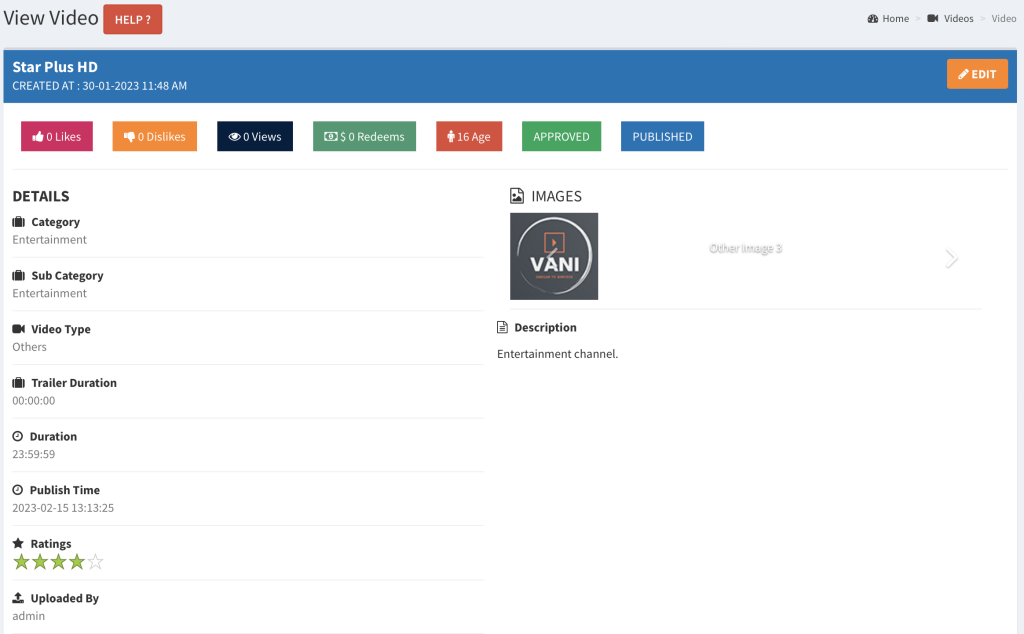Click the $ 0 Redeems badge

tap(364, 136)
